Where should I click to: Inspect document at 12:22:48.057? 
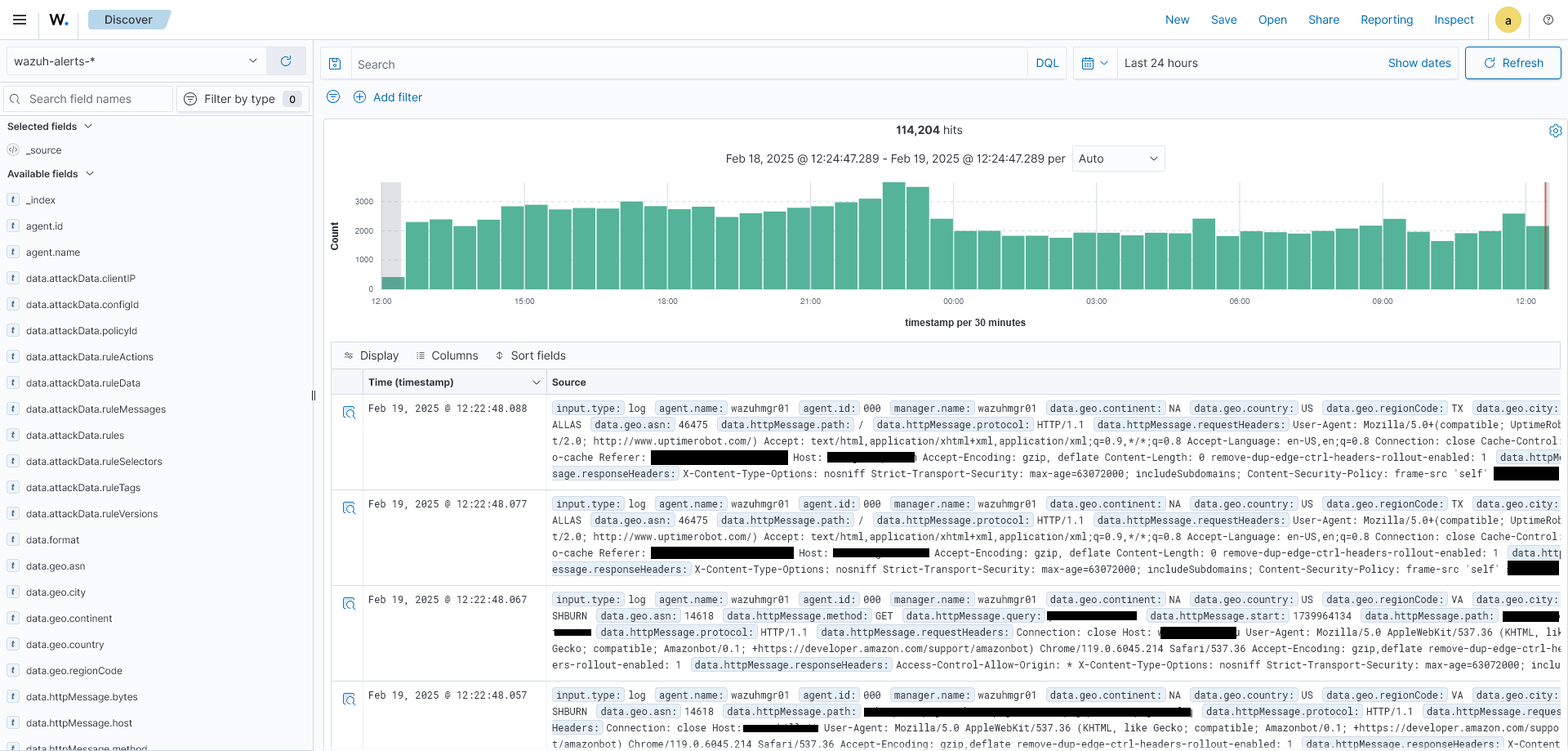(x=349, y=700)
